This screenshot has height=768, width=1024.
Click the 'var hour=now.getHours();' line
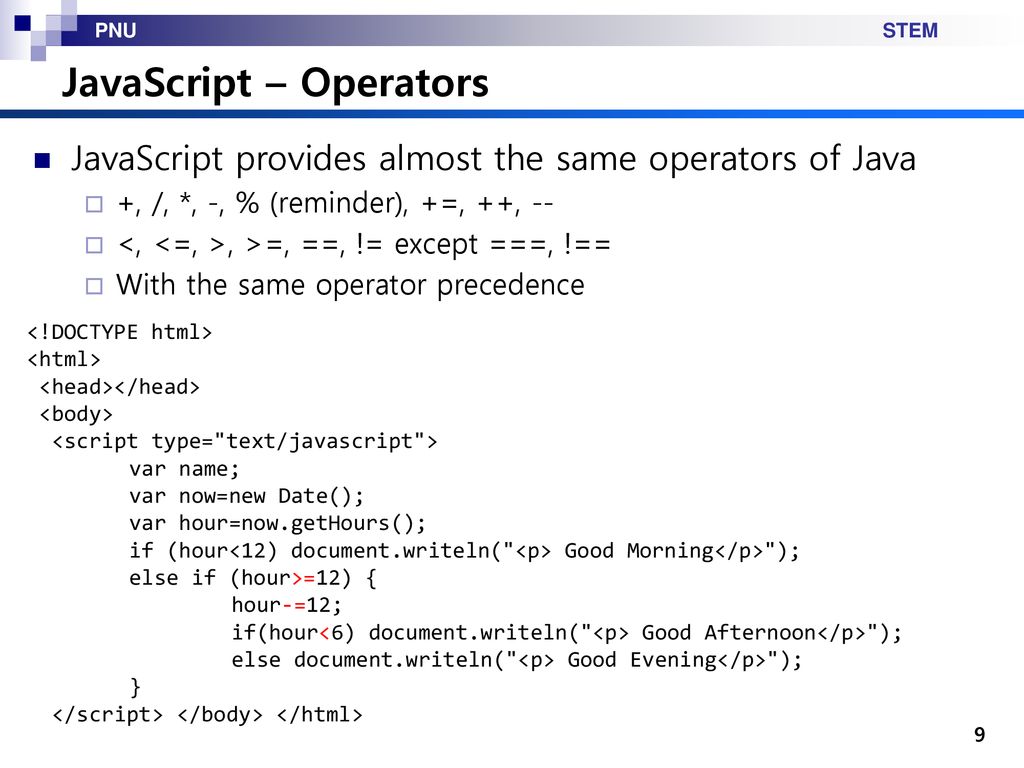(x=278, y=524)
